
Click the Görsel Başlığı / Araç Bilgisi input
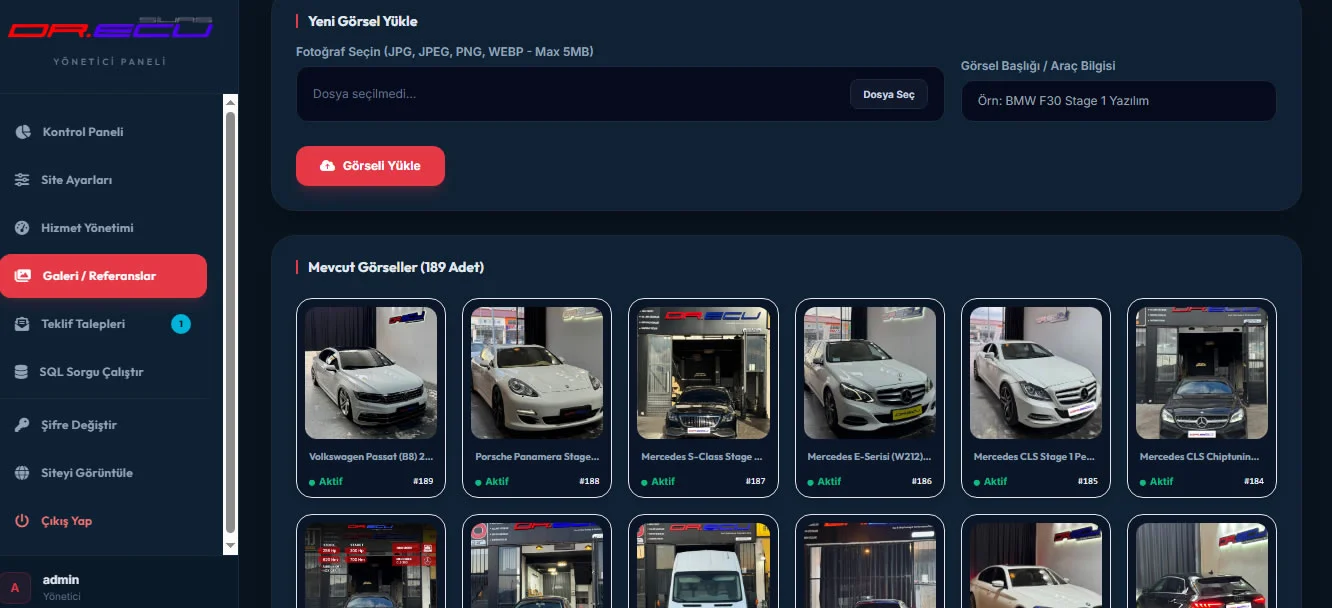(x=1118, y=101)
